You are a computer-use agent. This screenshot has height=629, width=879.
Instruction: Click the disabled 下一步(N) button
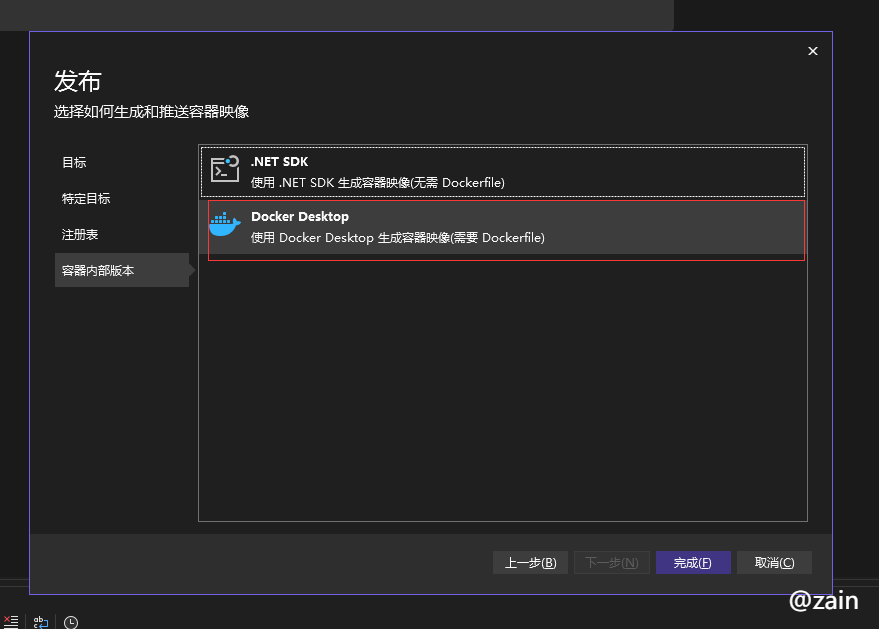point(612,562)
